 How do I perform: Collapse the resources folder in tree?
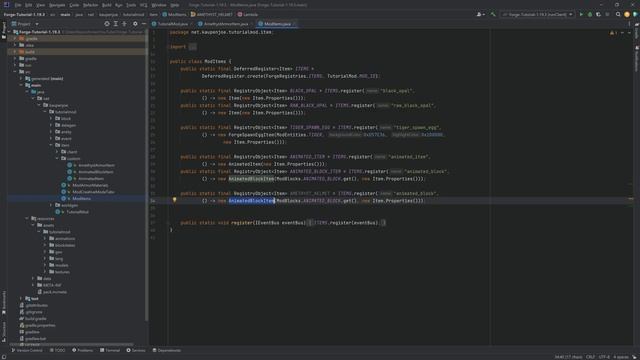[27, 218]
